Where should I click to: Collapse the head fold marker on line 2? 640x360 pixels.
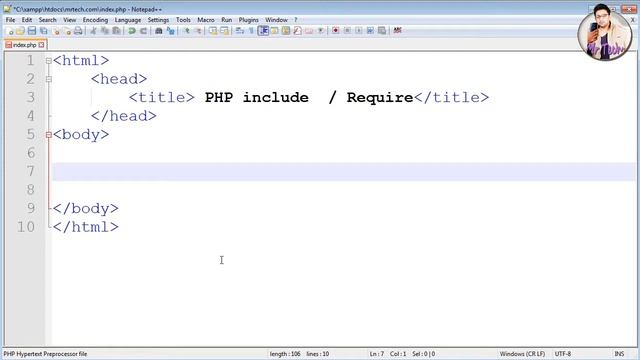tap(49, 79)
